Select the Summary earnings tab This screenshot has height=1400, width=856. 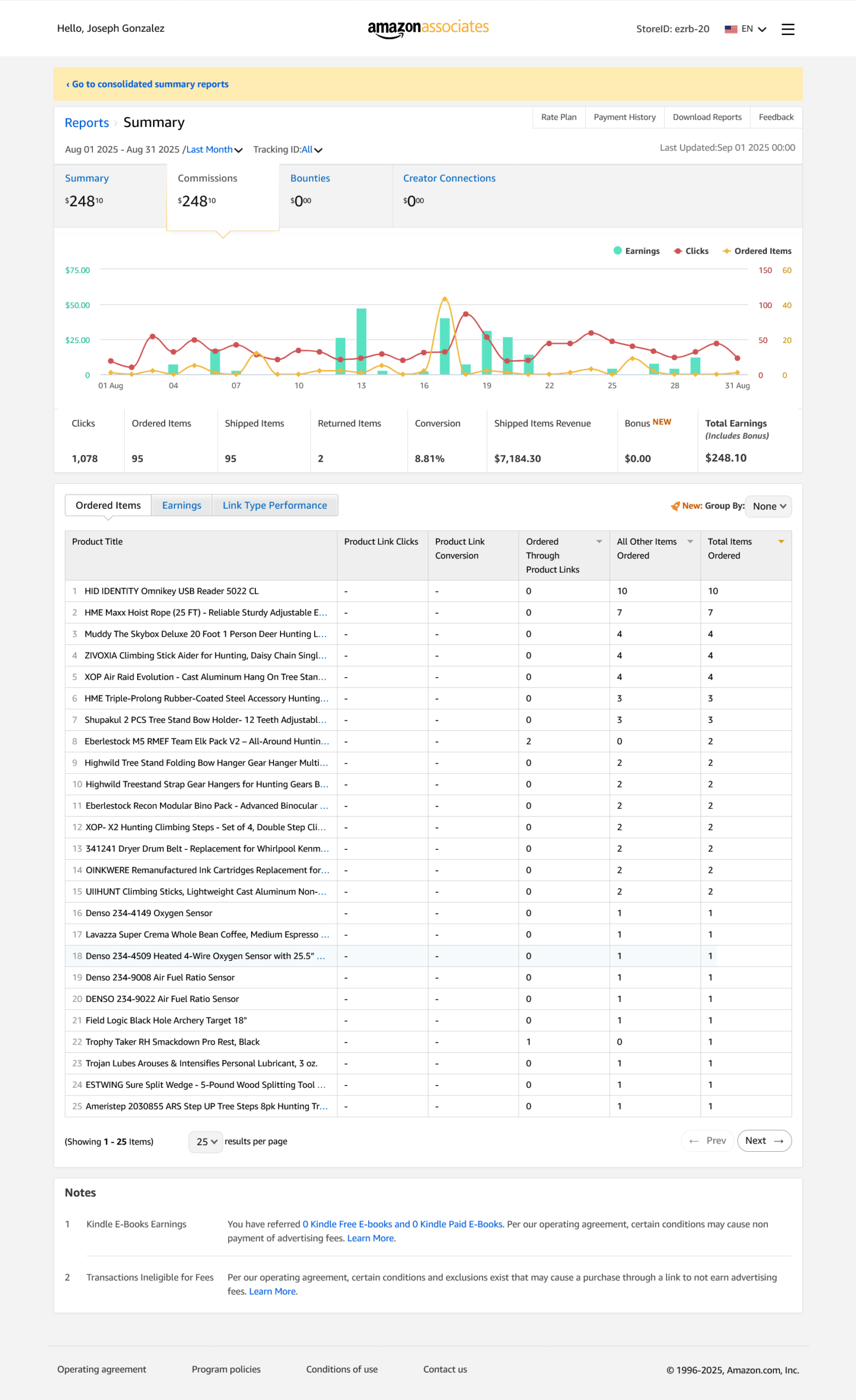(110, 195)
